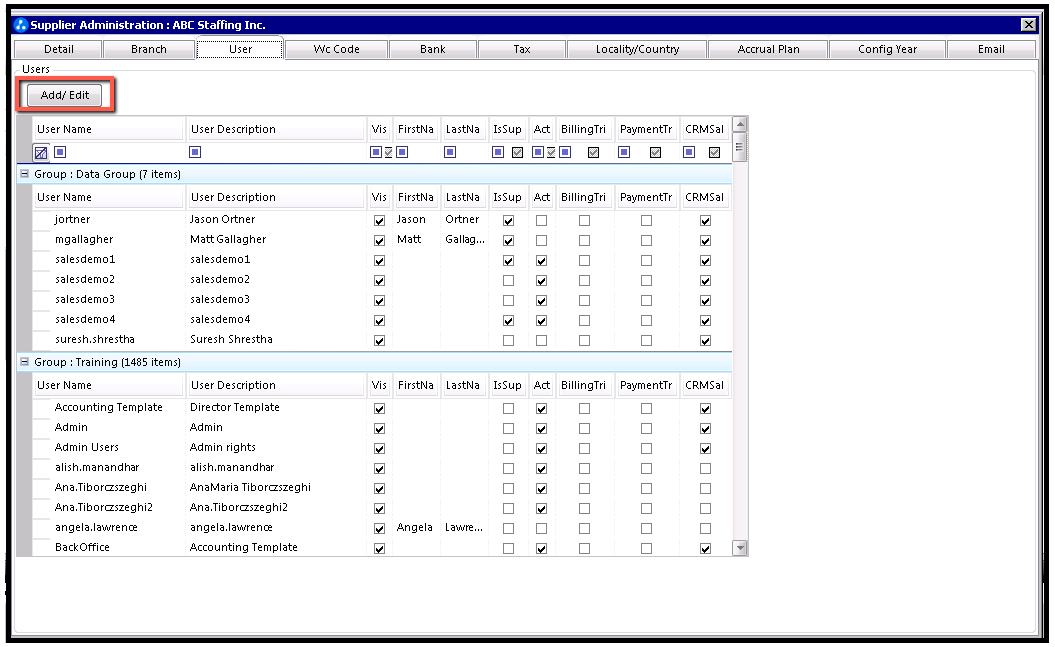Open the Tax tab

coord(522,49)
